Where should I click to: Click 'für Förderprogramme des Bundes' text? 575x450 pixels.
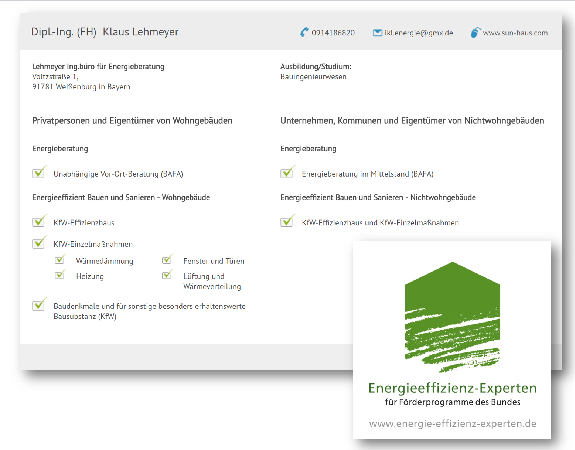pos(453,402)
